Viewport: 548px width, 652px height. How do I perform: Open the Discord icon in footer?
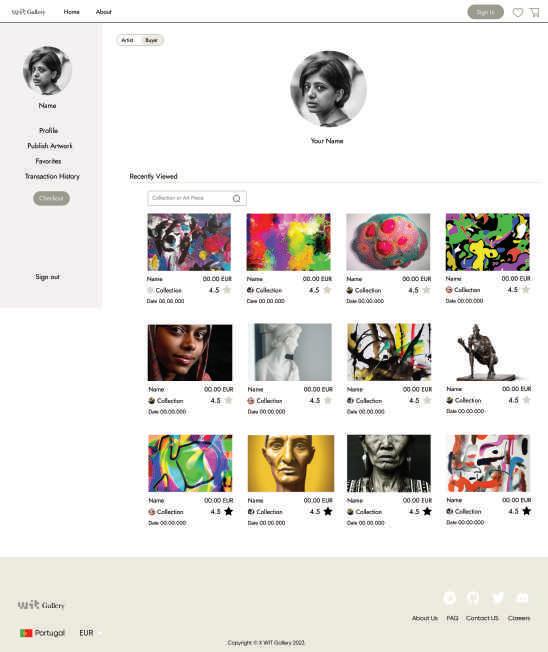pos(522,598)
